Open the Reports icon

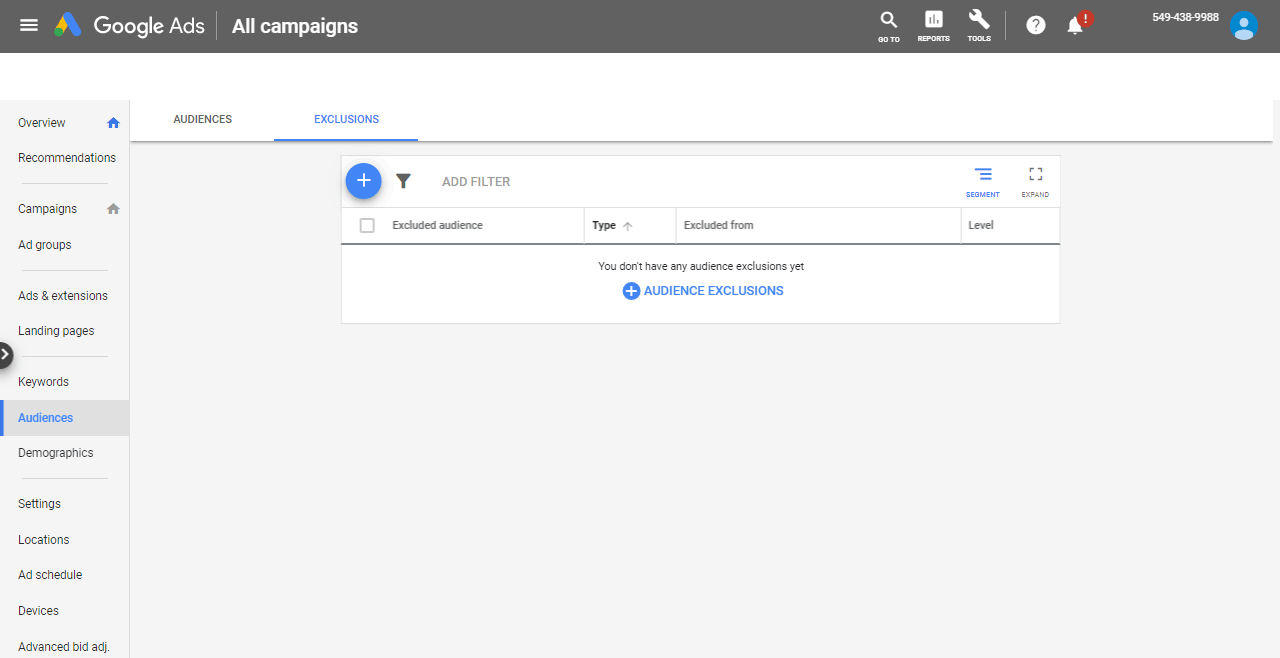(x=933, y=25)
